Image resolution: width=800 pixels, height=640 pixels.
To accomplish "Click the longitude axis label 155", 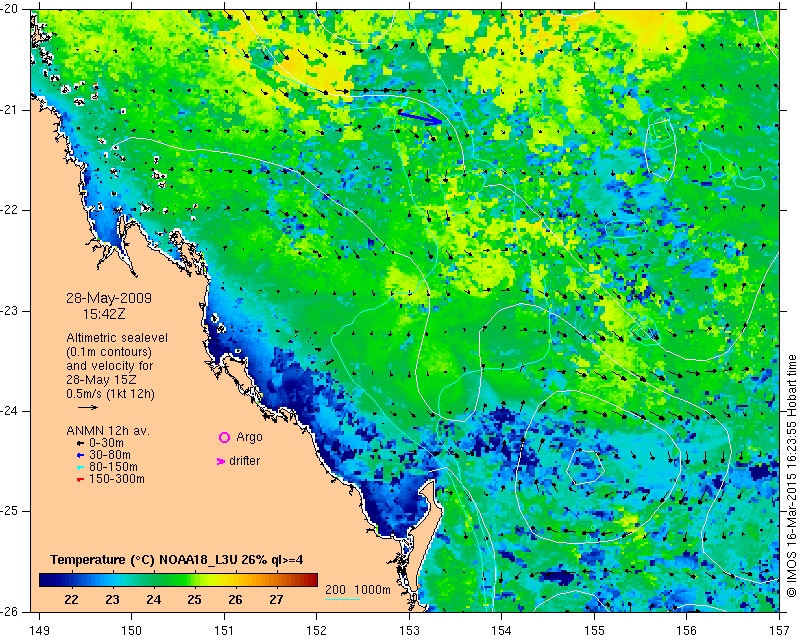I will click(x=594, y=631).
